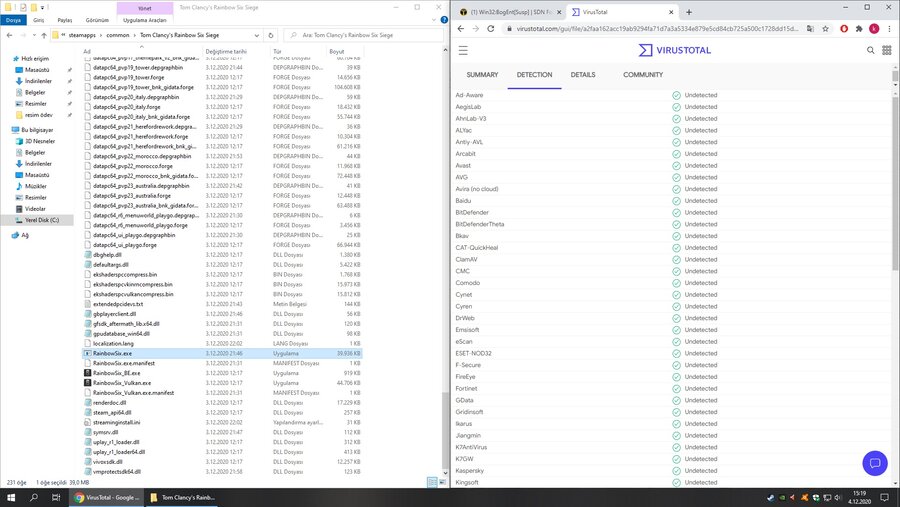The height and width of the screenshot is (507, 900).
Task: Expand the Explorer address history dropdown
Action: pos(257,36)
